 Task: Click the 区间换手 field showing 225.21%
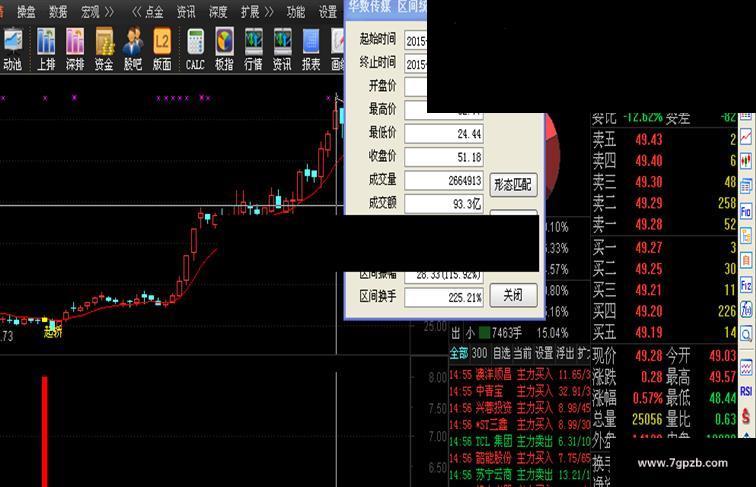[444, 298]
